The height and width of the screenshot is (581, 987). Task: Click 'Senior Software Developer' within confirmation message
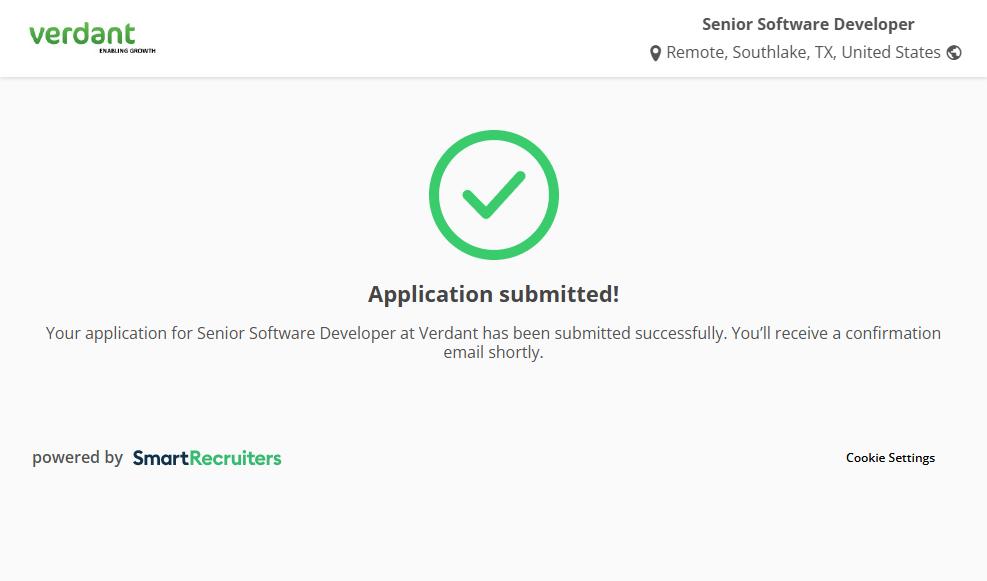coord(296,333)
